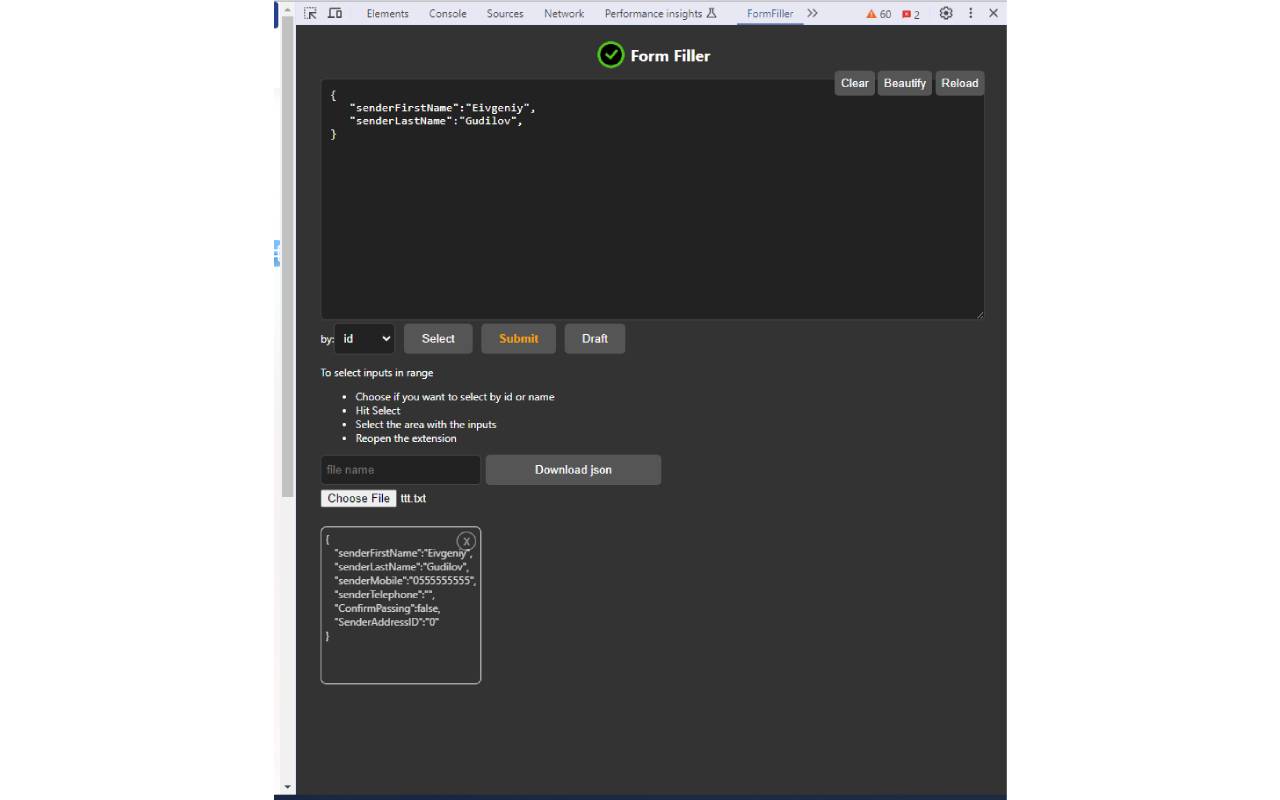The height and width of the screenshot is (800, 1280).
Task: Click the errors count badge showing 2
Action: click(911, 14)
